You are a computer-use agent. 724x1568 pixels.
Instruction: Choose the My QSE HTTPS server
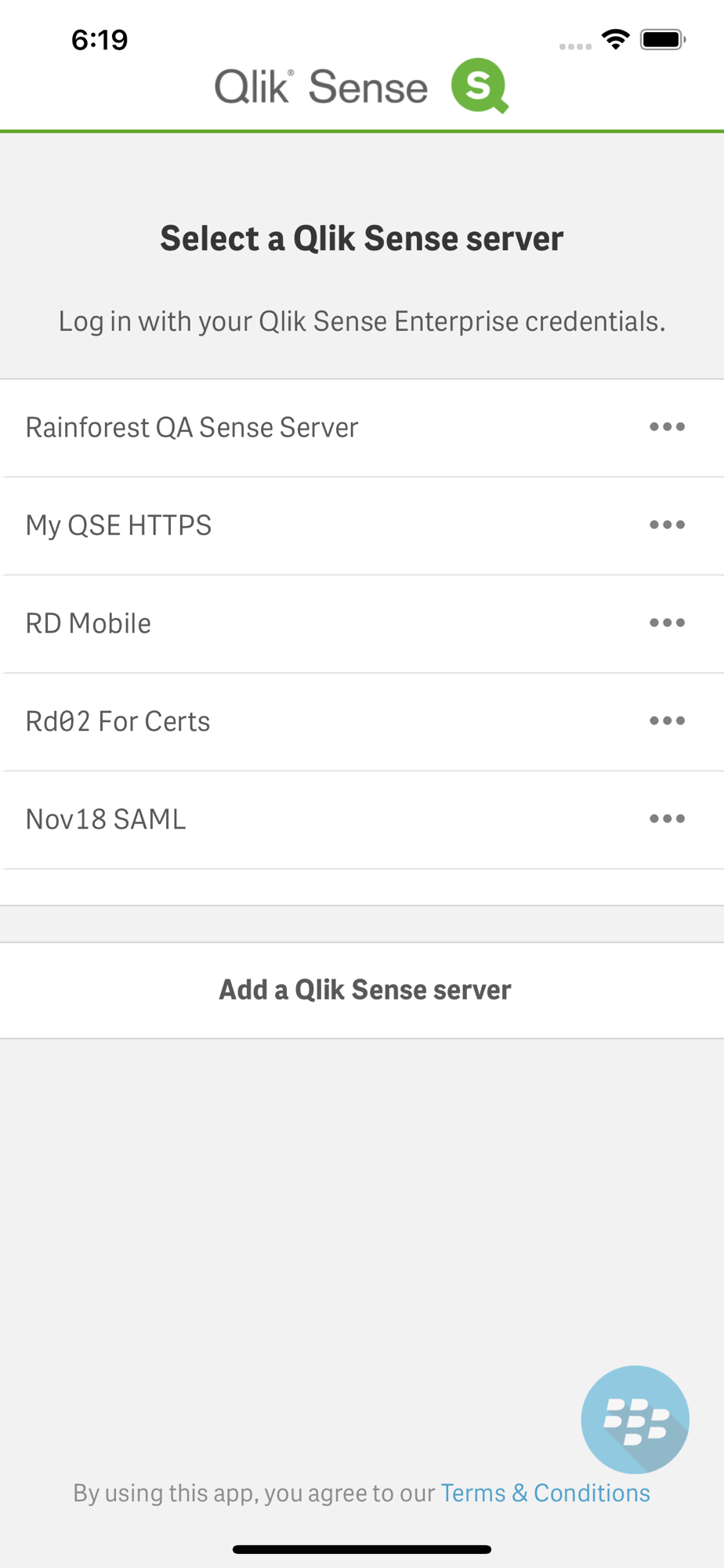[x=362, y=526]
